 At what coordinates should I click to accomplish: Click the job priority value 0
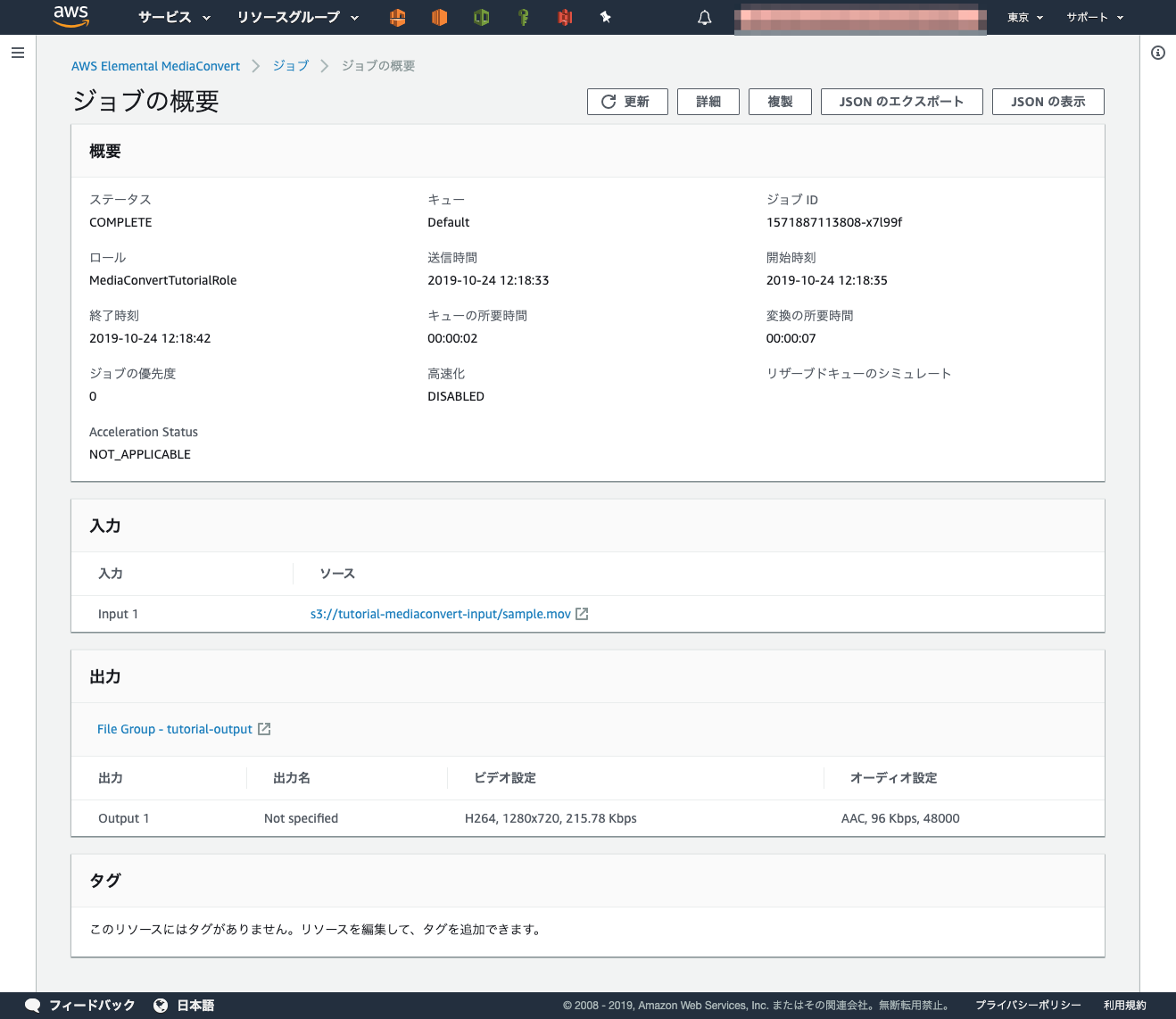93,396
